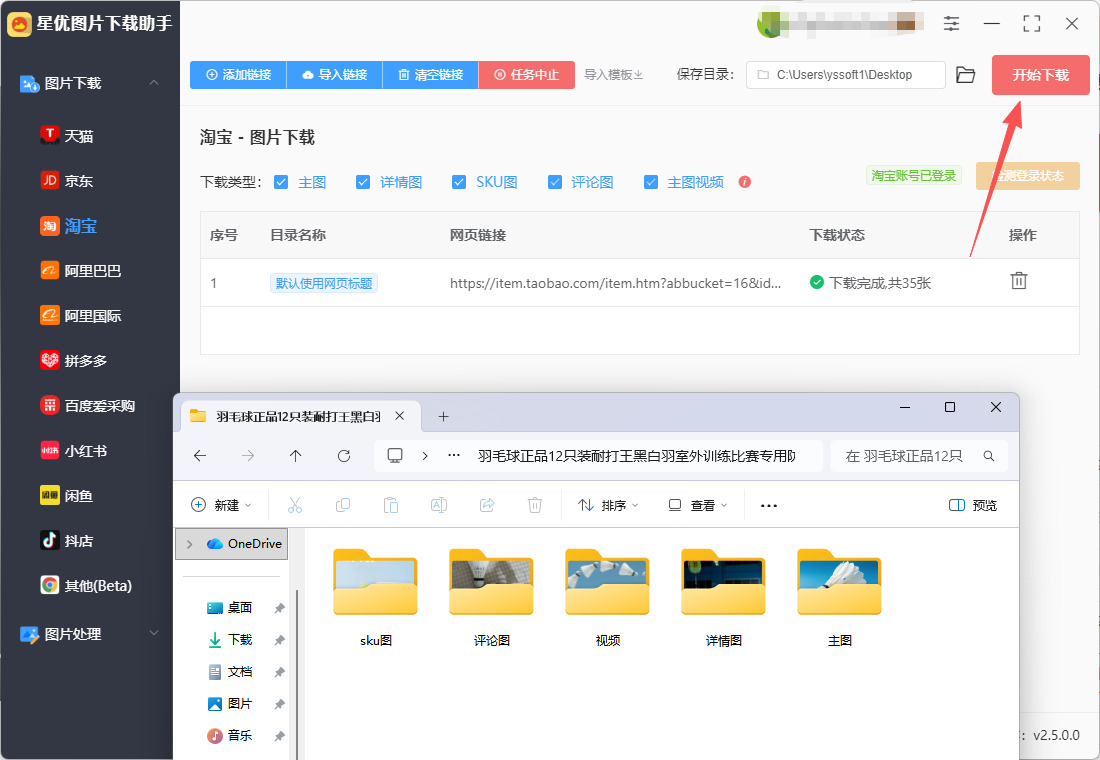
Task: Click the red info icon beside 主图视频
Action: tap(744, 182)
